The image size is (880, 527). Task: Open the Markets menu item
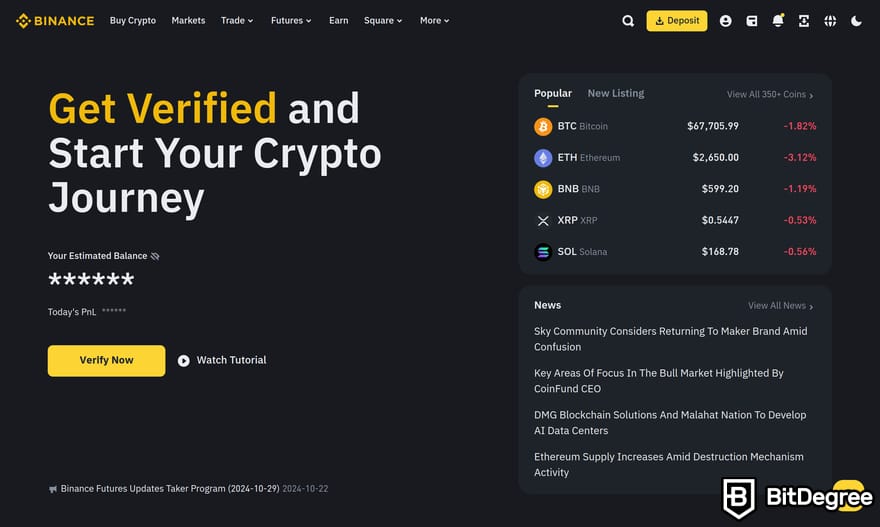188,20
